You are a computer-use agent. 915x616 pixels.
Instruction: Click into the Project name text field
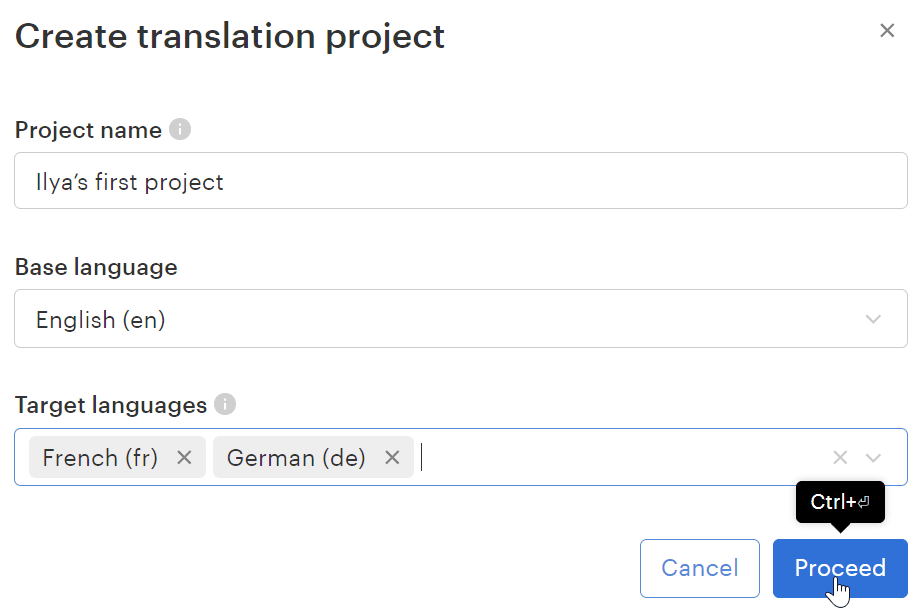(x=460, y=181)
